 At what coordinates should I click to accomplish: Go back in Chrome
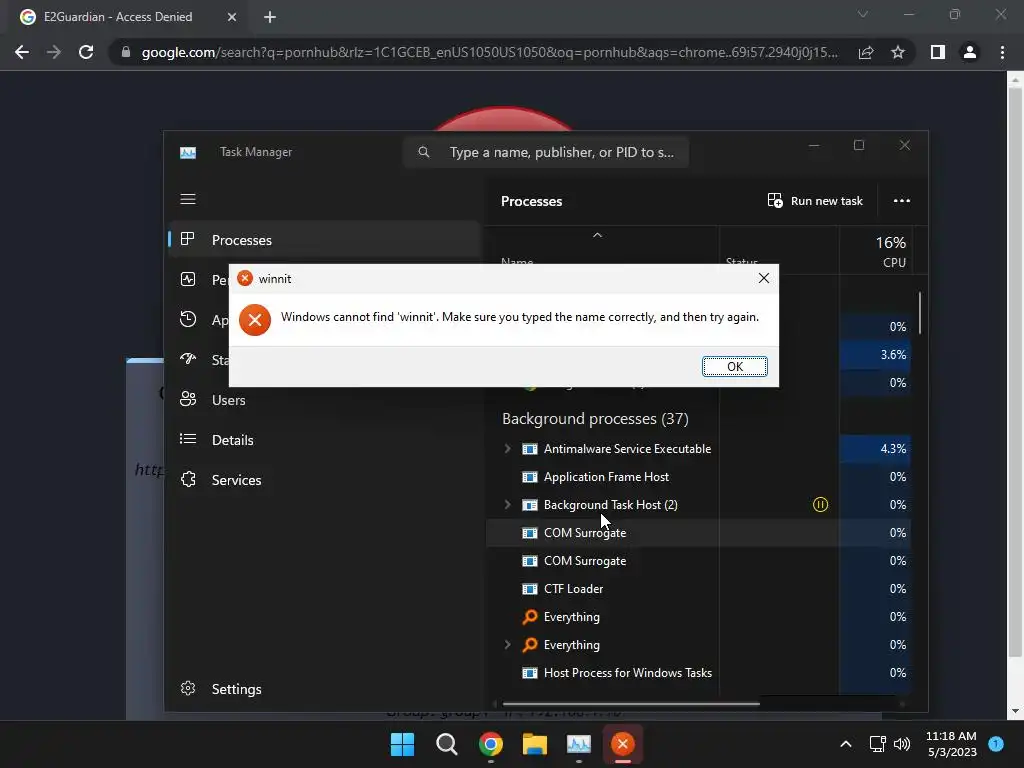22,52
